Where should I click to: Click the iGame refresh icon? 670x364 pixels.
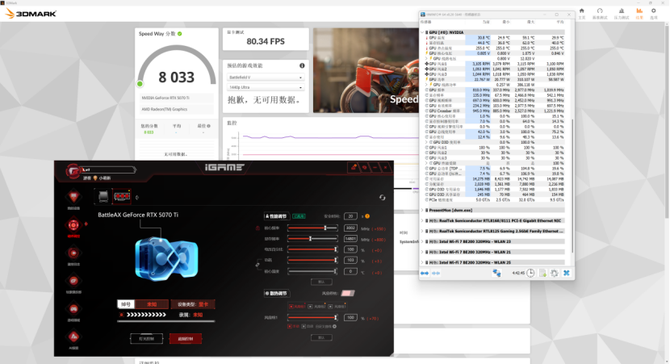click(x=382, y=197)
